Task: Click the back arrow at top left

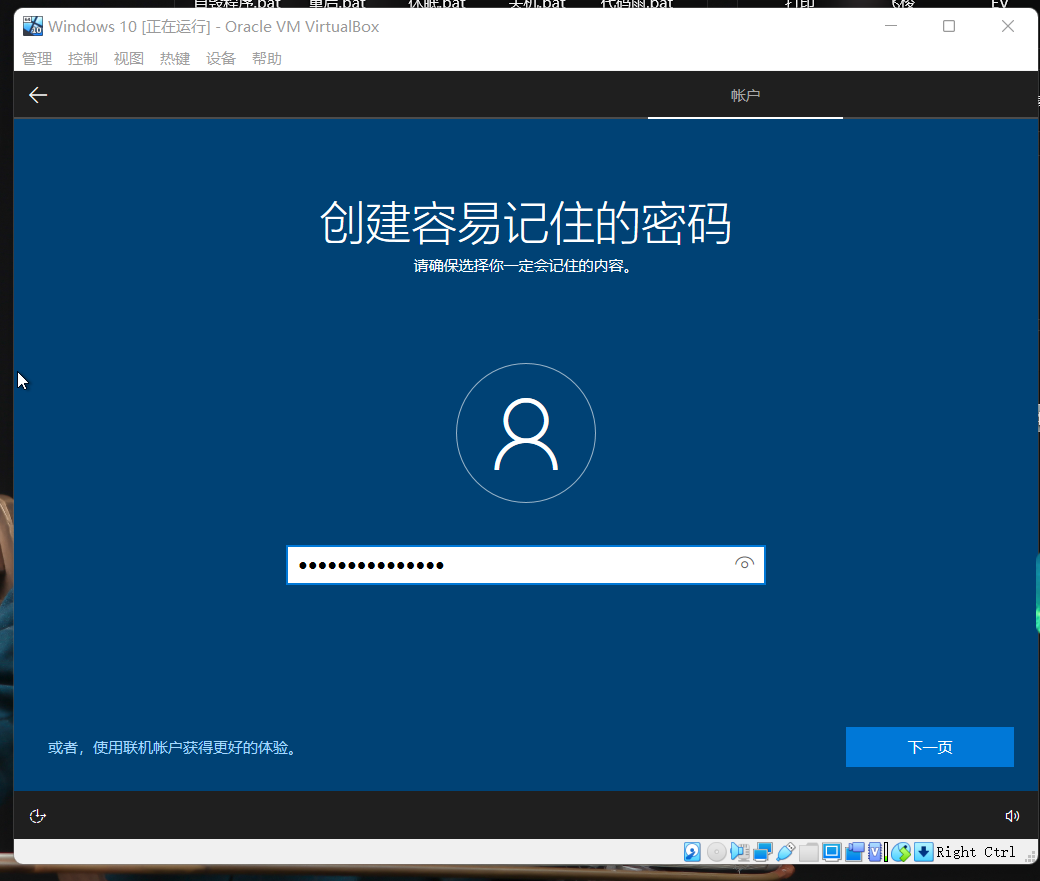Action: (37, 94)
